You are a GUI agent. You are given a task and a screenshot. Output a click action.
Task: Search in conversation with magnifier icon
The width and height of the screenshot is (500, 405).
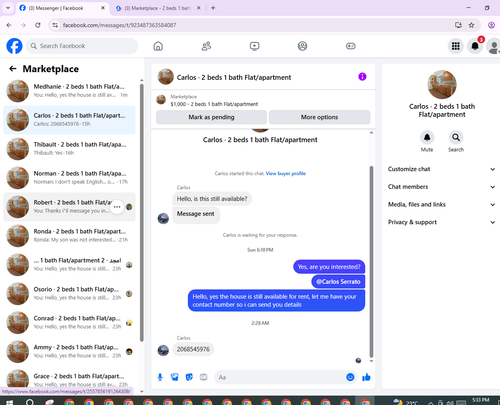(456, 137)
